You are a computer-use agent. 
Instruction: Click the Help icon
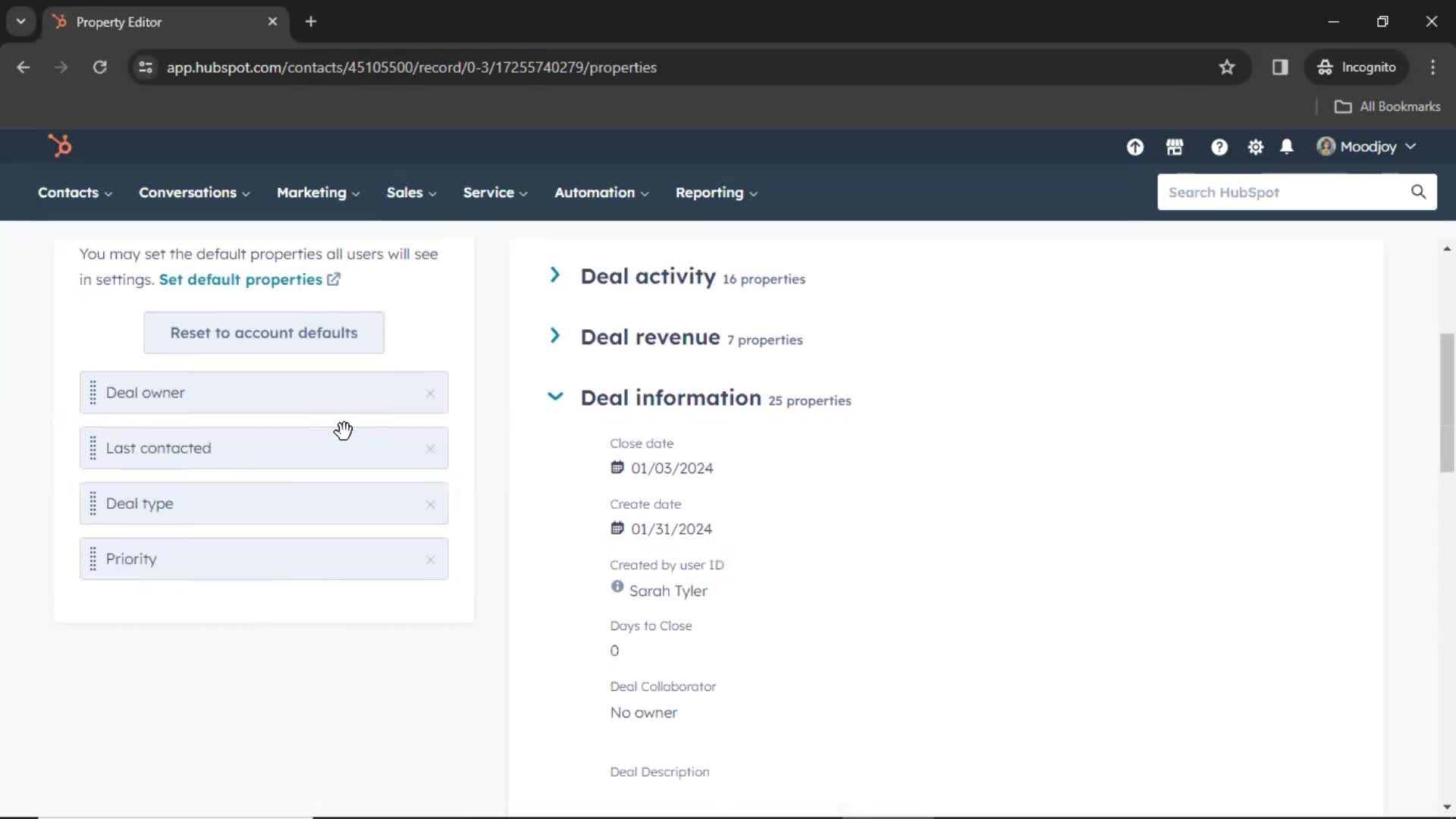[1219, 147]
